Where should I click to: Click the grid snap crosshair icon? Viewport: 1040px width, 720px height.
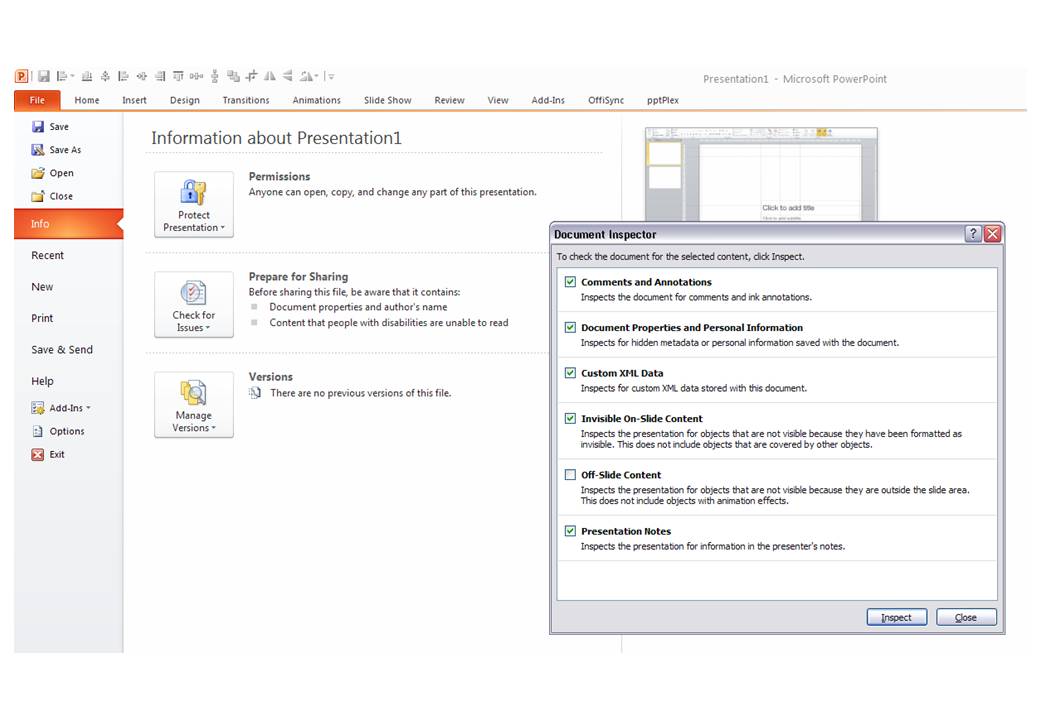point(251,76)
